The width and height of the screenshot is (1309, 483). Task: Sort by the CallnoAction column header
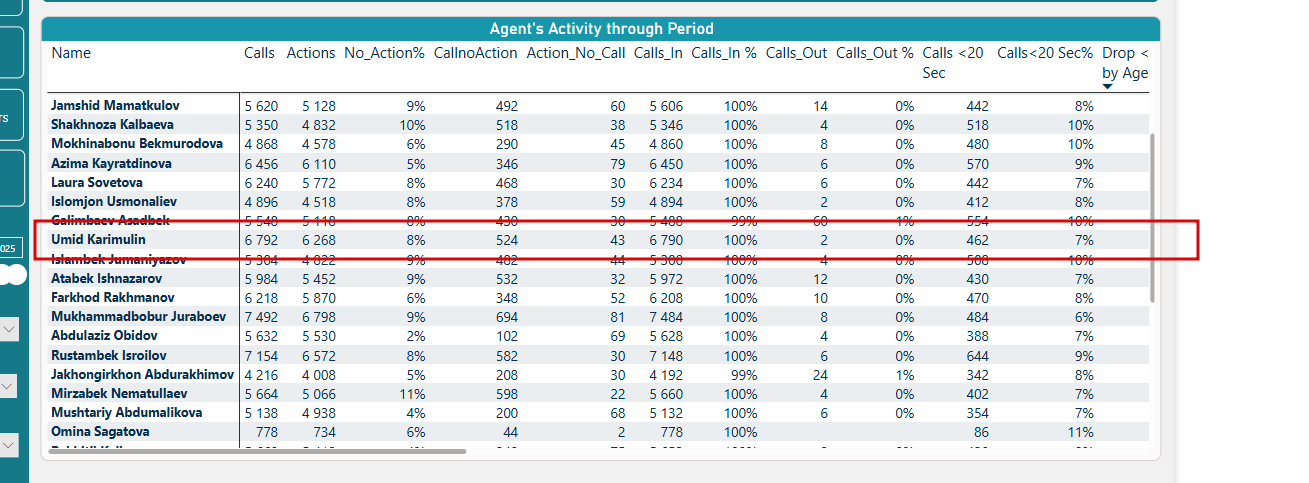(476, 53)
